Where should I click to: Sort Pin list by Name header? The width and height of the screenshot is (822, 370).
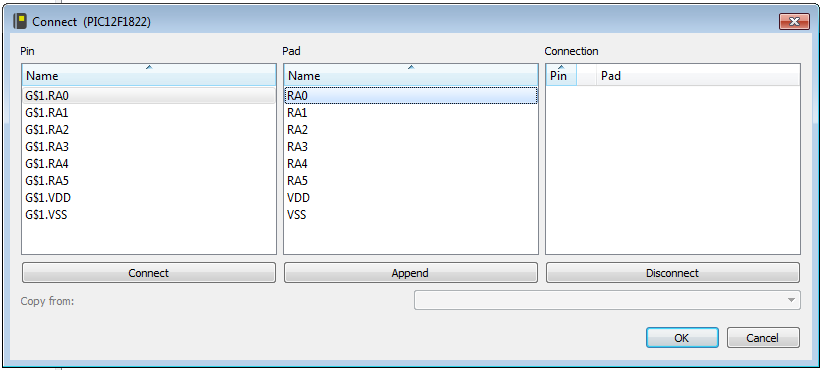click(x=149, y=75)
